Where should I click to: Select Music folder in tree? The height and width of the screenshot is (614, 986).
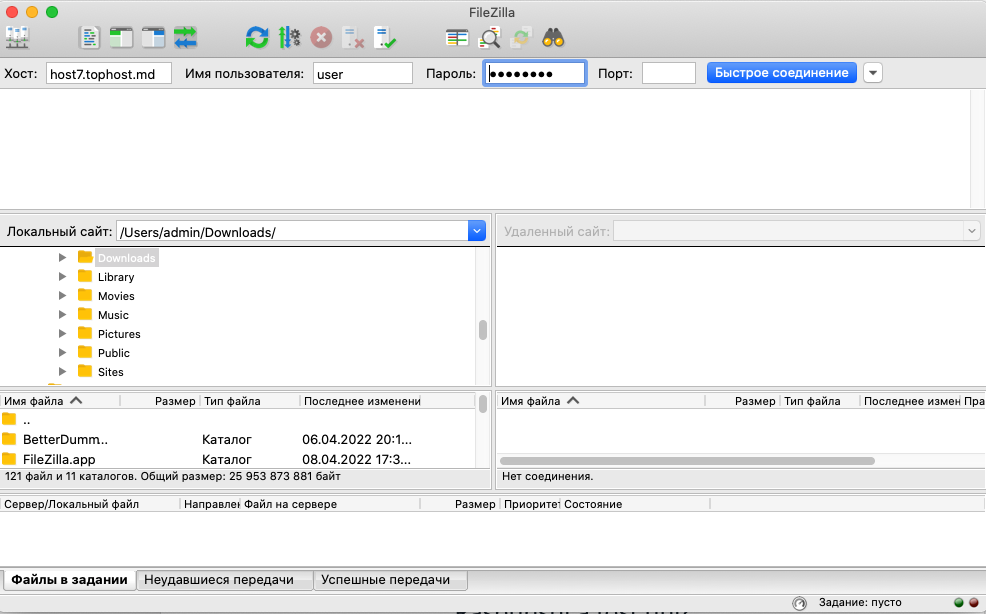click(x=113, y=315)
